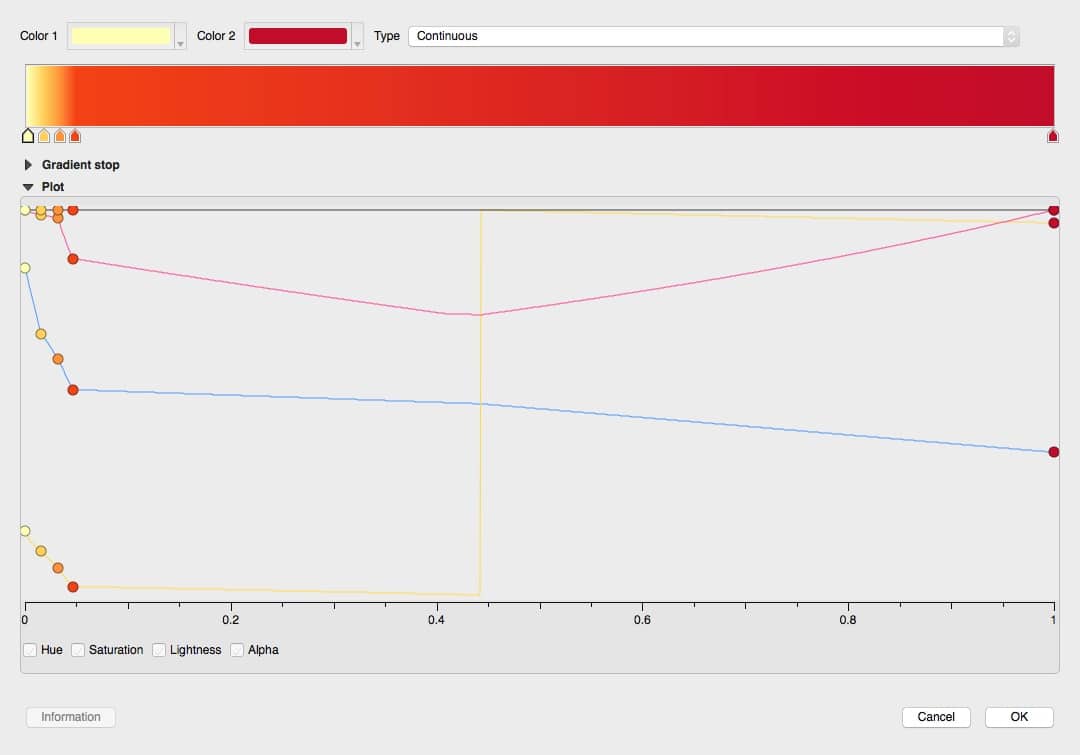Open the Type combo box showing Continuous
The width and height of the screenshot is (1080, 755).
(714, 36)
